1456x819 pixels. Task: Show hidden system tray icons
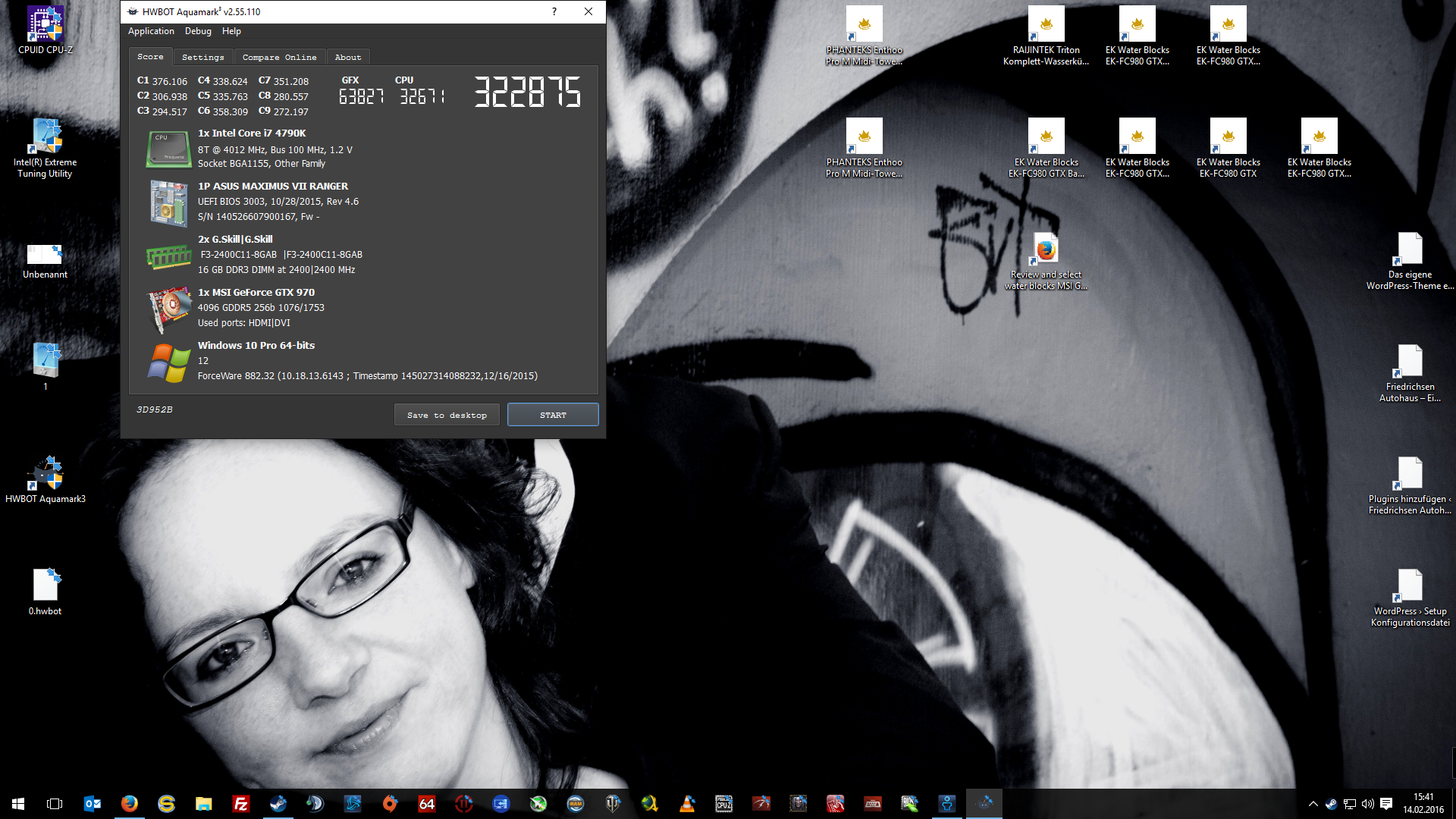tap(1313, 804)
